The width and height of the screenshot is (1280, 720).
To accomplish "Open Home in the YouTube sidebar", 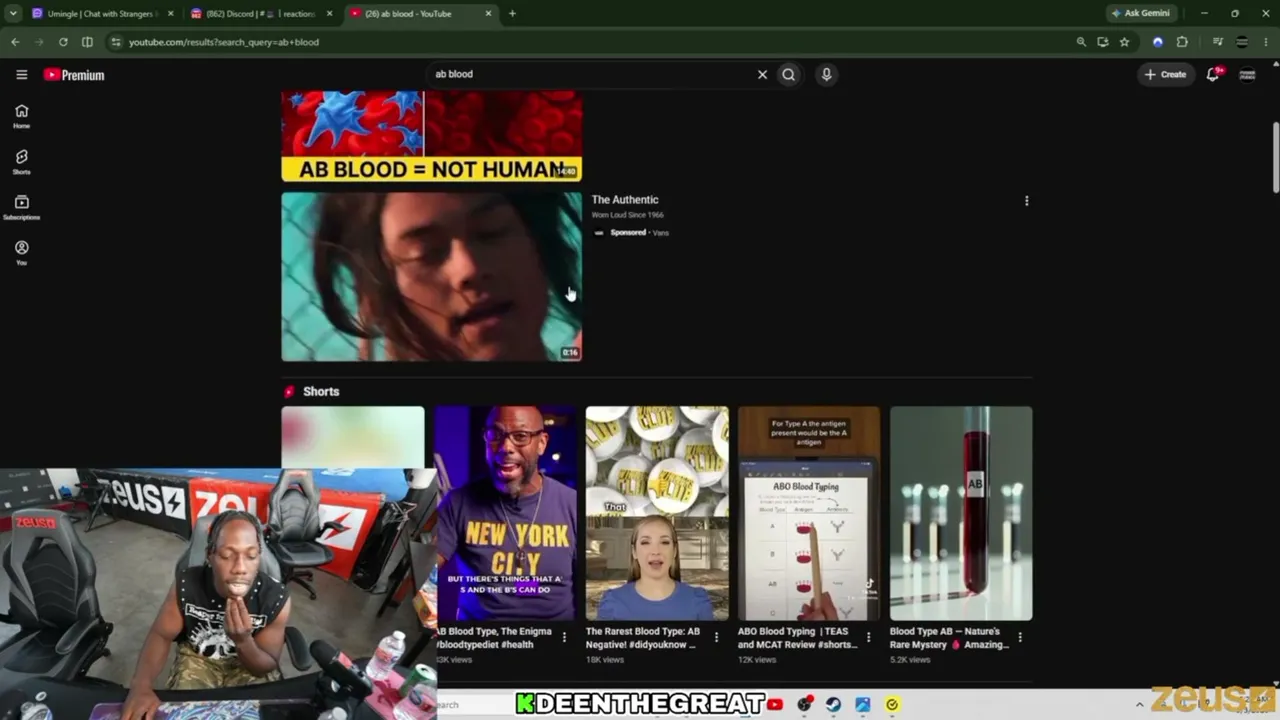I will pos(21,116).
